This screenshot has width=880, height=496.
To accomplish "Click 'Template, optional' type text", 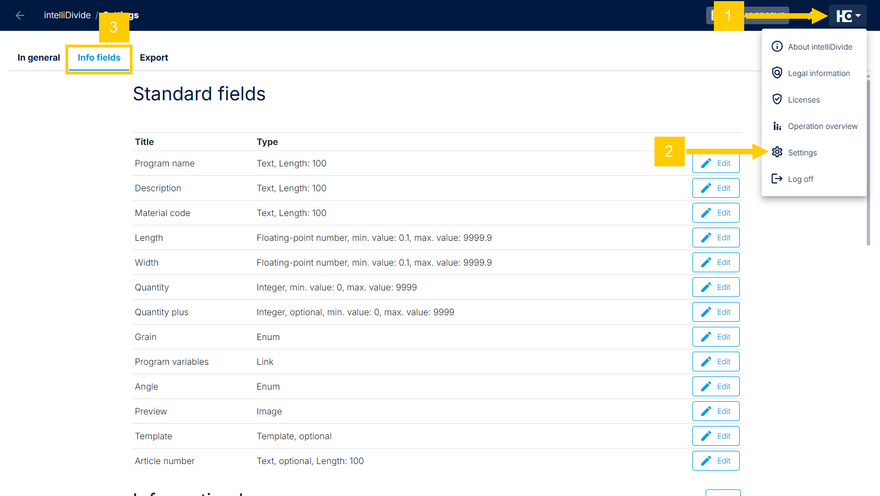I will click(294, 436).
